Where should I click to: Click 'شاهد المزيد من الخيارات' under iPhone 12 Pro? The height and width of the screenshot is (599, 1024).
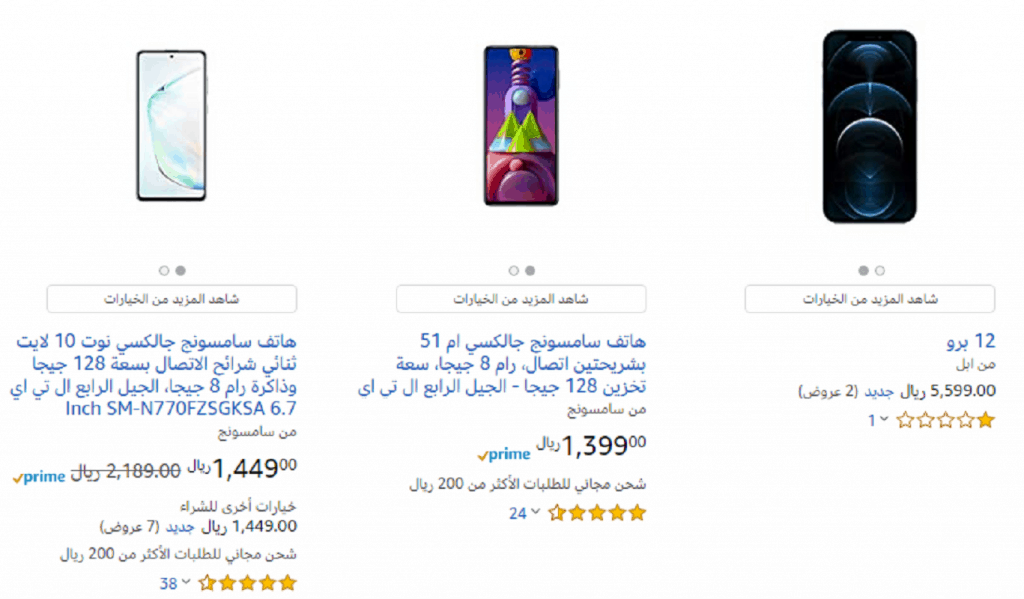[x=870, y=299]
